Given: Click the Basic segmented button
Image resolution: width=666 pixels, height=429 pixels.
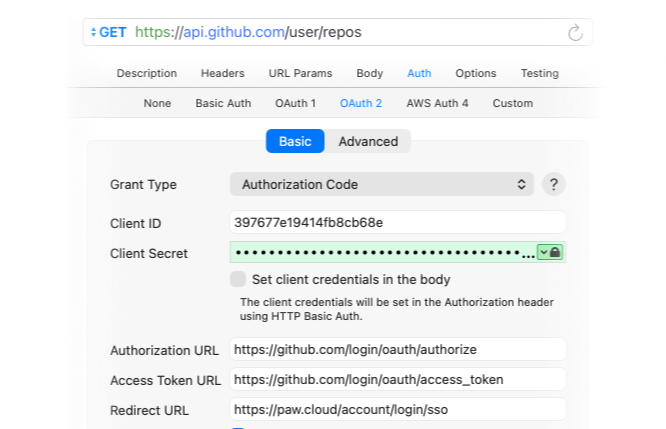Looking at the screenshot, I should tap(295, 141).
